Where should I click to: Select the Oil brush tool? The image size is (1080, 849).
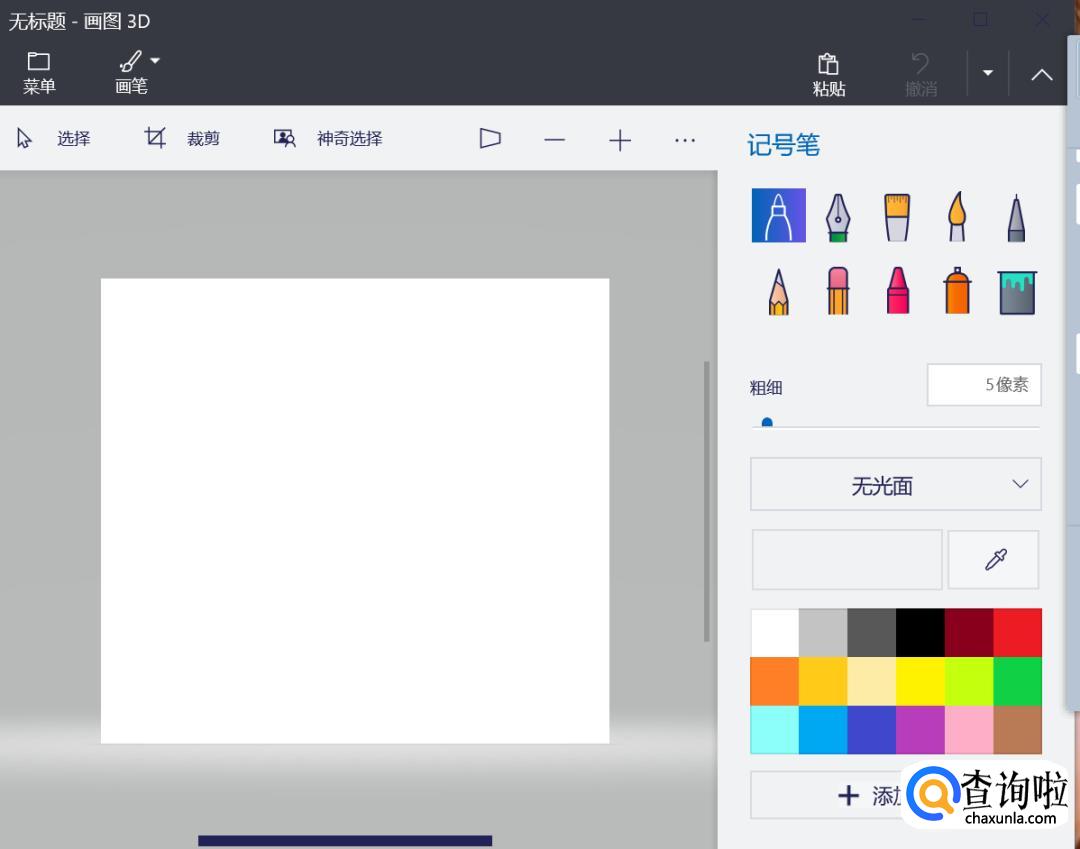897,216
